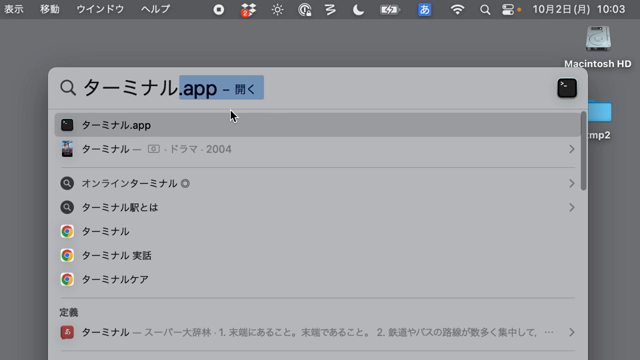
Task: Open the ターミナル.app result row
Action: (317, 125)
